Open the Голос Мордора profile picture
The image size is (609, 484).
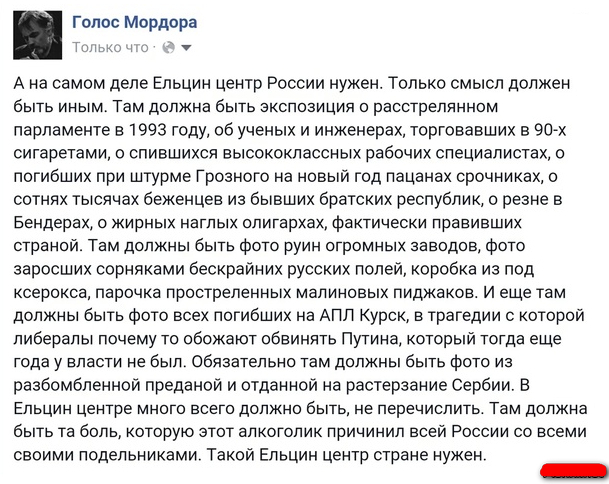click(37, 33)
